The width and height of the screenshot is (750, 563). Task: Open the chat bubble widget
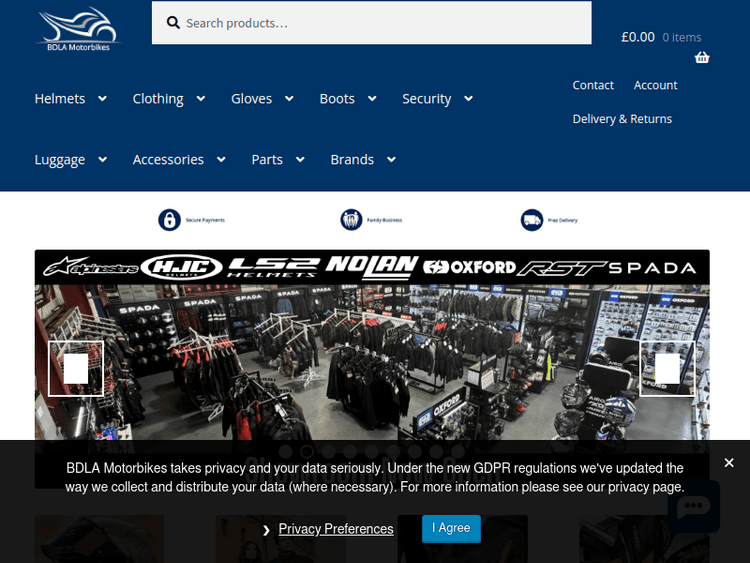694,506
